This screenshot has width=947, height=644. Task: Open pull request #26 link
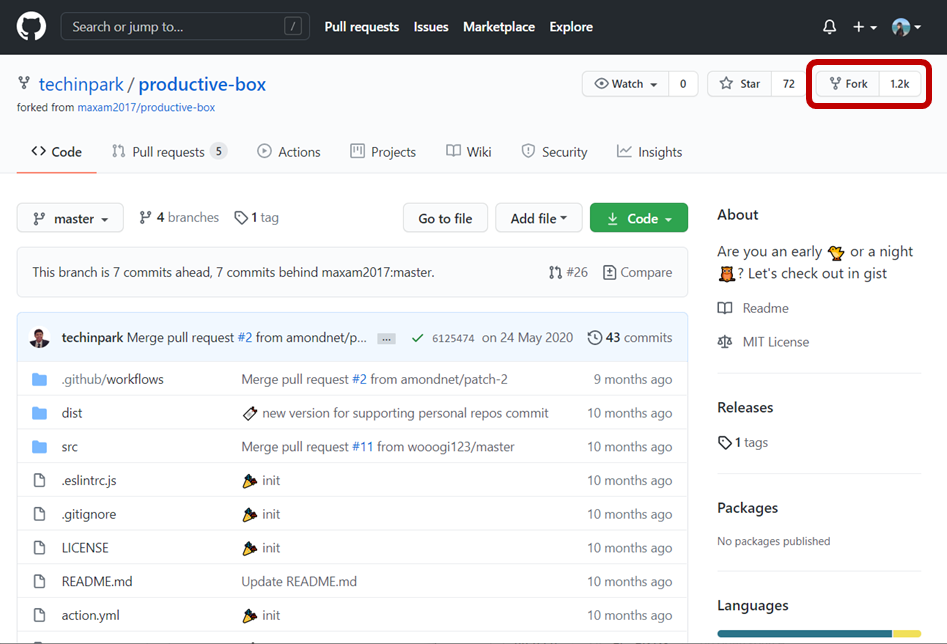click(568, 272)
